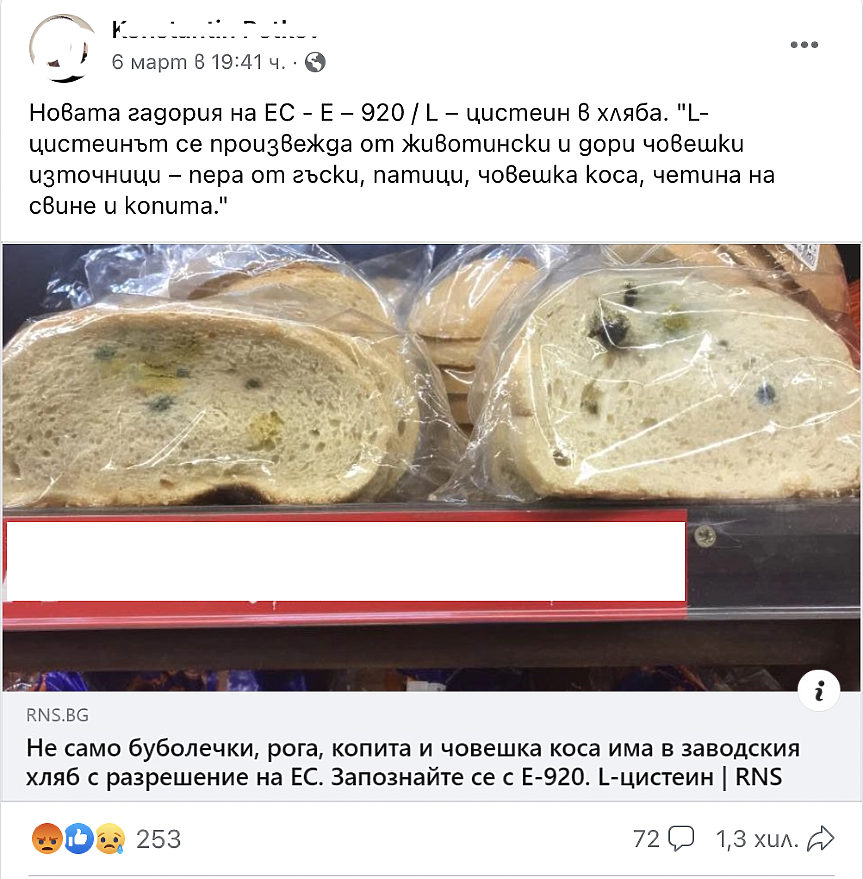Open the three-dots post options menu
The width and height of the screenshot is (863, 879).
point(804,45)
